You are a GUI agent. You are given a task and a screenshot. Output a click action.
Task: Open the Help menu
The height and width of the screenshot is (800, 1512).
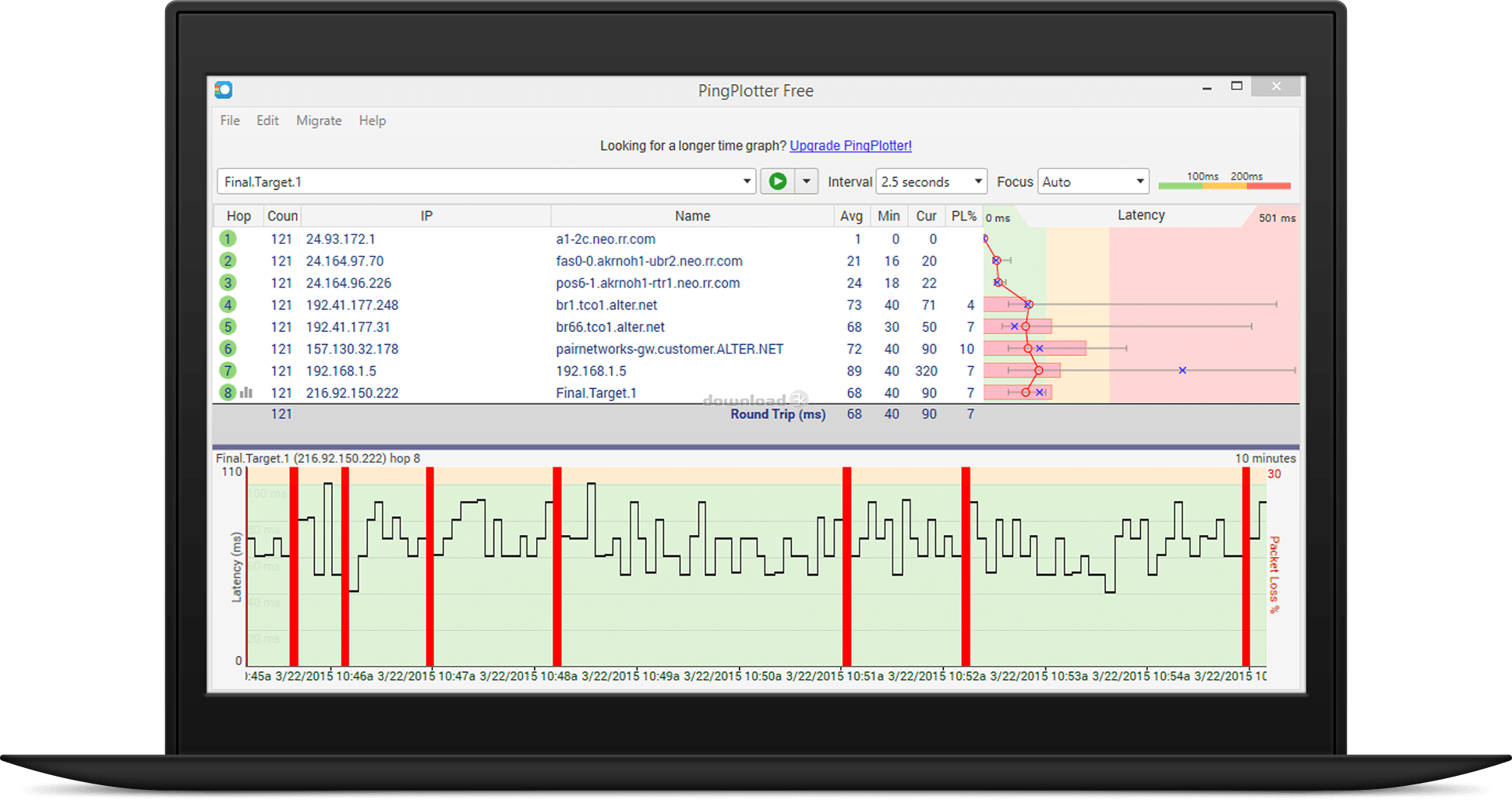373,121
